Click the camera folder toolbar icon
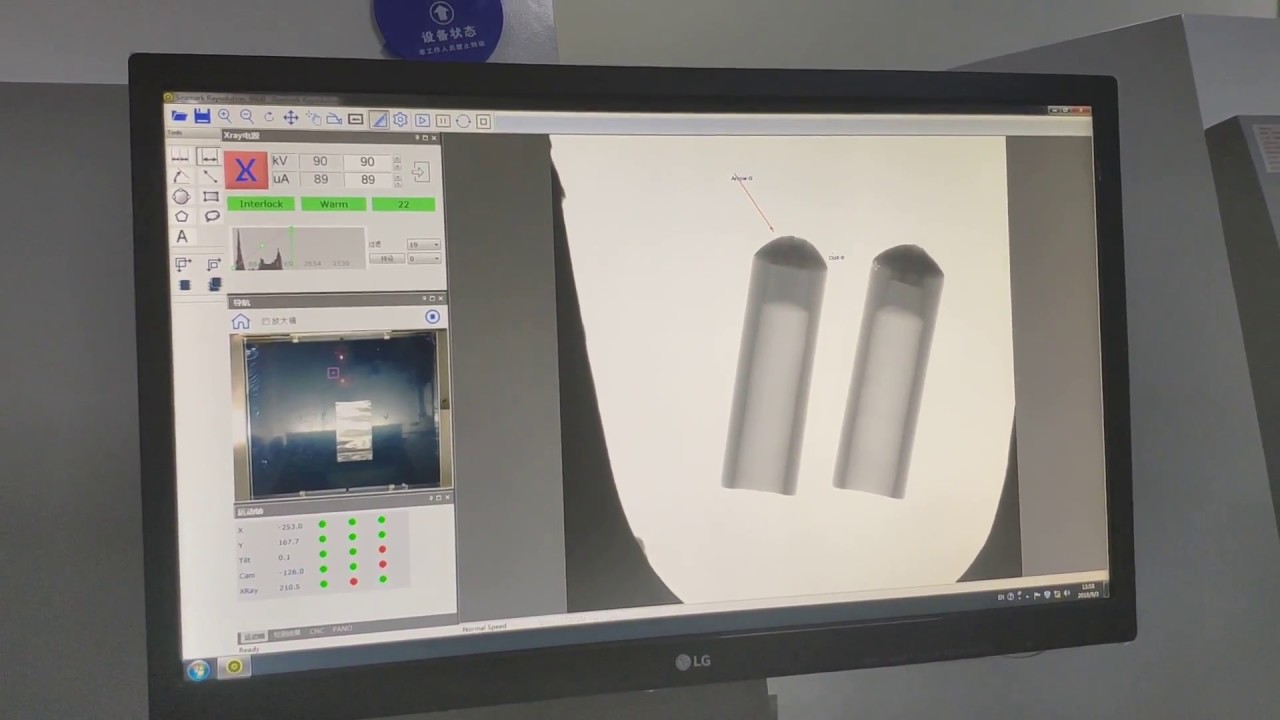 point(334,119)
